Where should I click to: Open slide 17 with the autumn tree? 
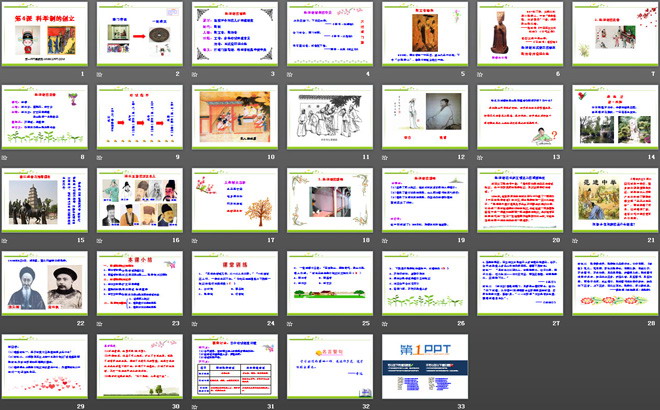point(235,200)
